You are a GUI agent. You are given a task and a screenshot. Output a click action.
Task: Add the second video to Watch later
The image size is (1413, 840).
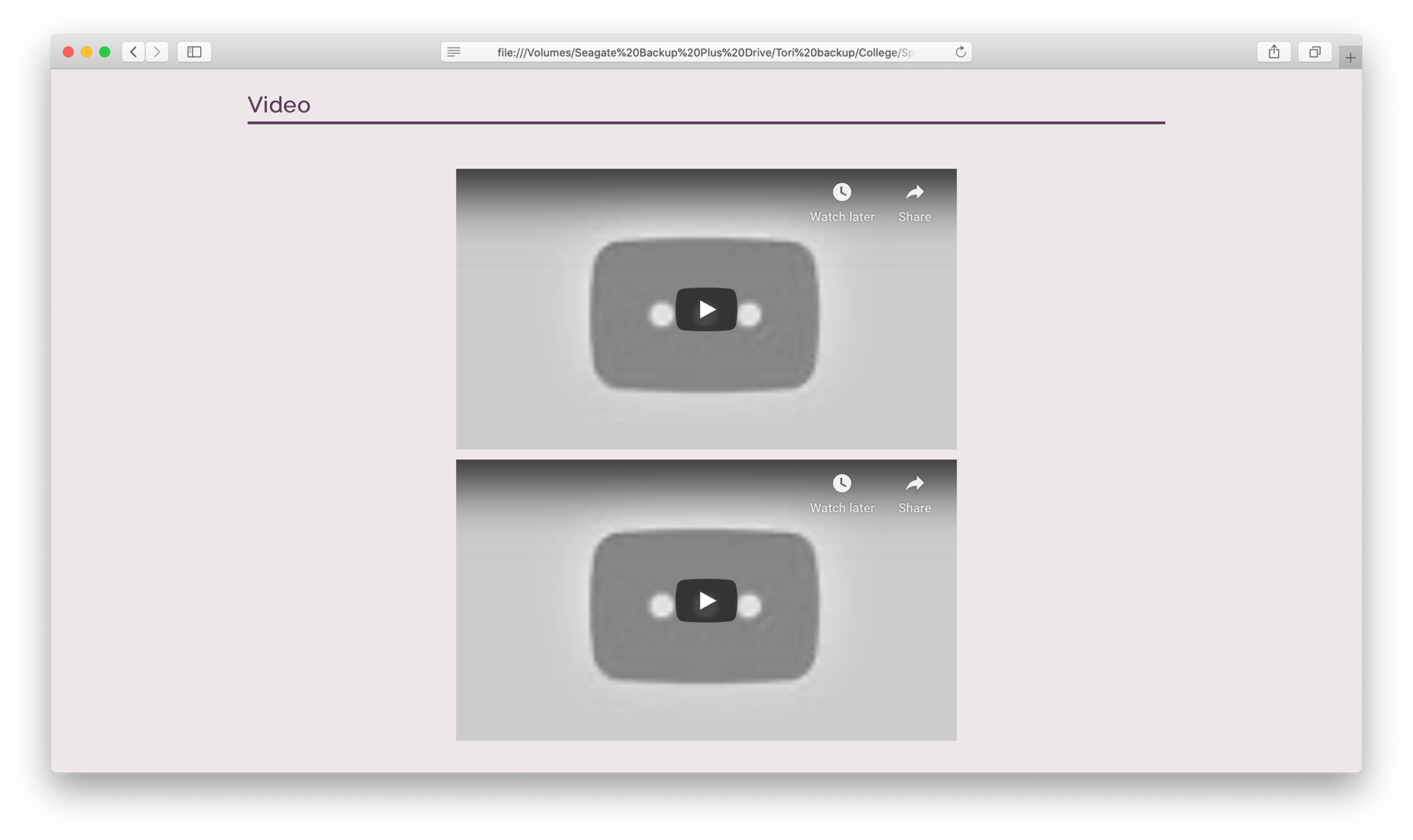[x=842, y=494]
